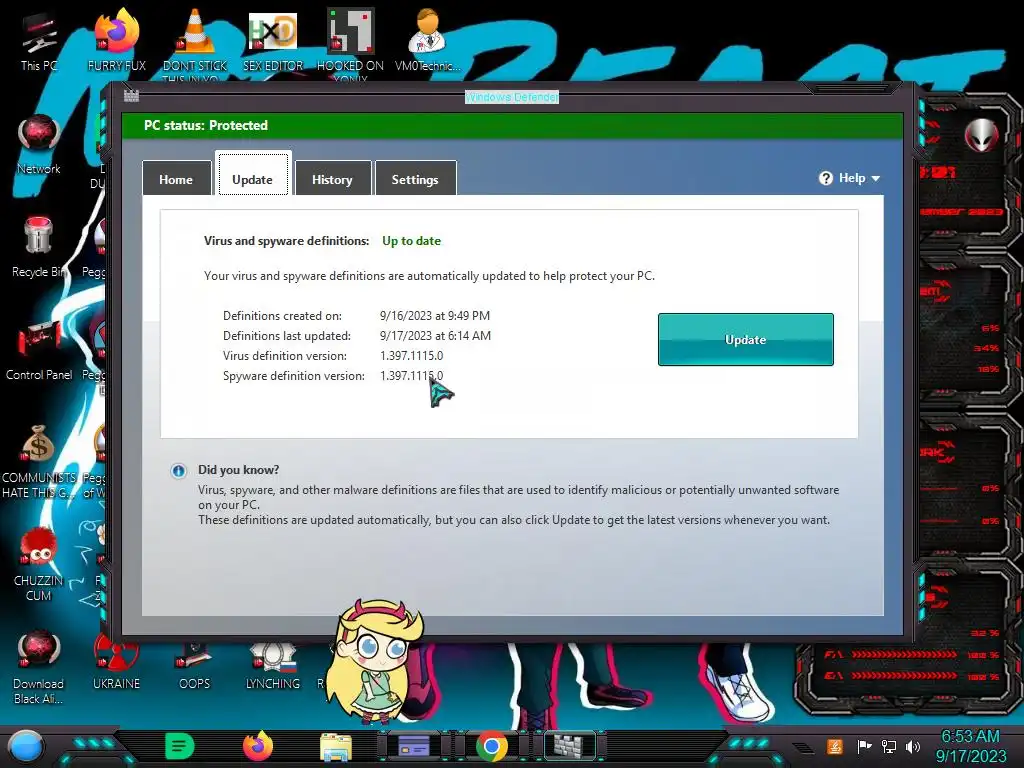The width and height of the screenshot is (1024, 768).
Task: Select the Network desktop icon
Action: tap(39, 145)
